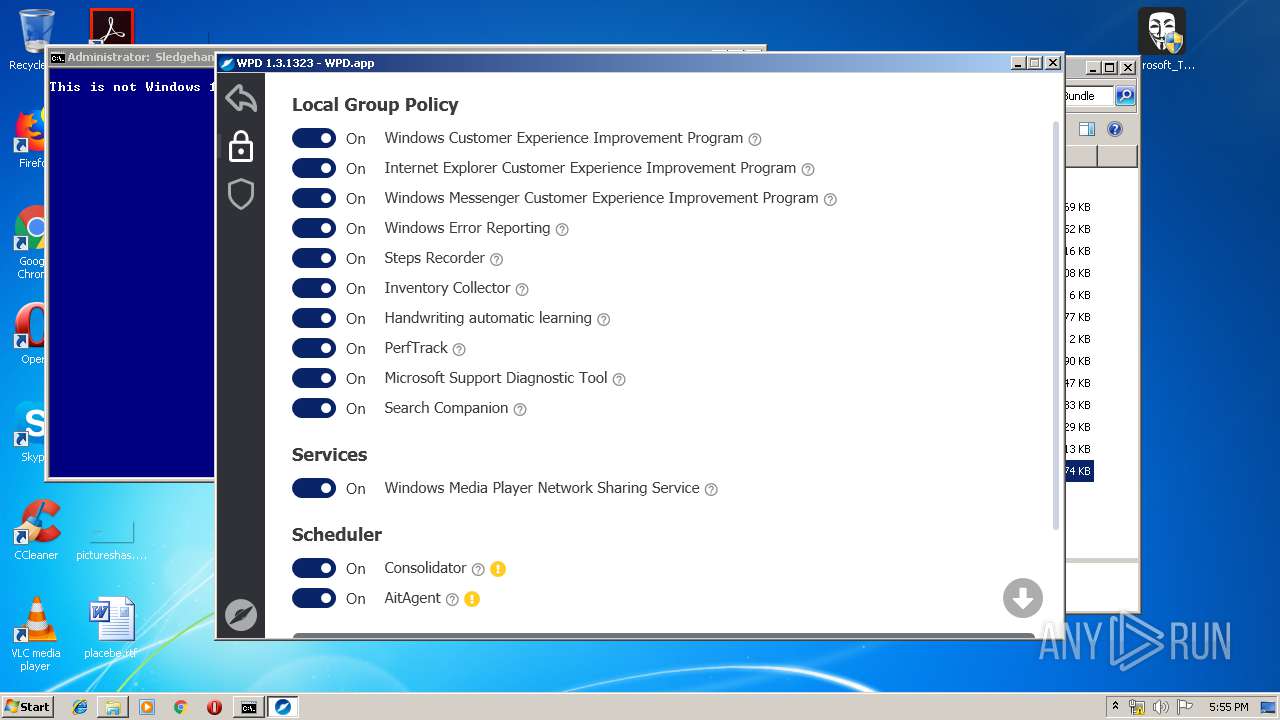The height and width of the screenshot is (720, 1280).
Task: Show help for PerfTrack
Action: pos(459,349)
